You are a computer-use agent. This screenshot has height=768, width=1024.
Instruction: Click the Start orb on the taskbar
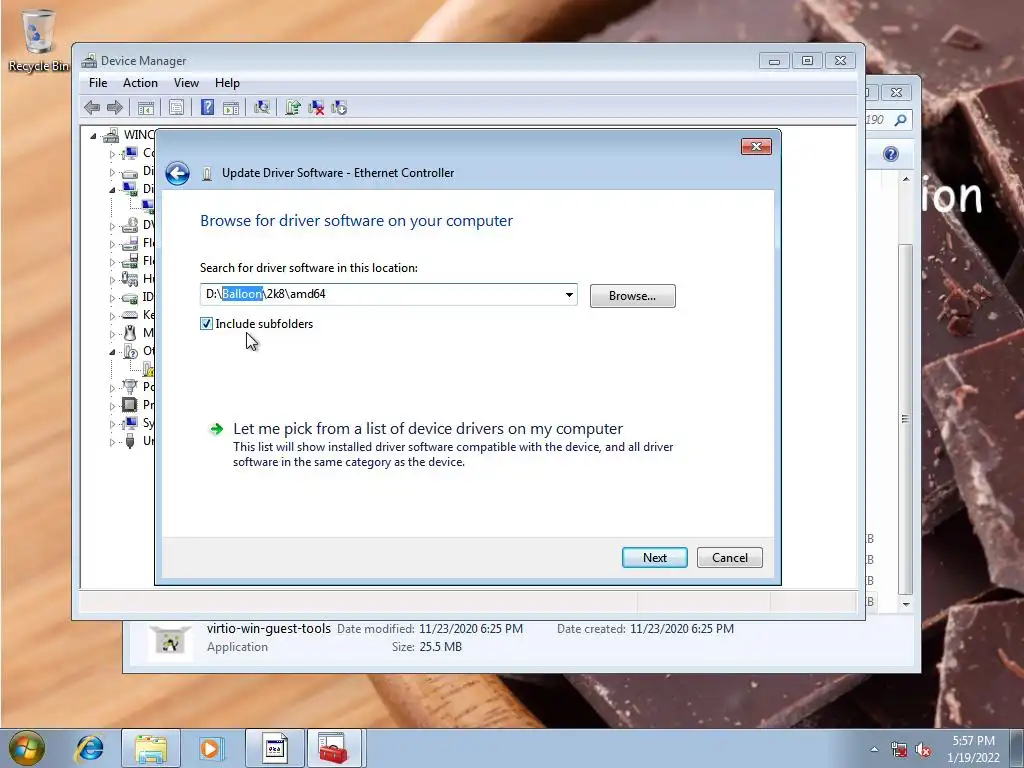pyautogui.click(x=27, y=748)
